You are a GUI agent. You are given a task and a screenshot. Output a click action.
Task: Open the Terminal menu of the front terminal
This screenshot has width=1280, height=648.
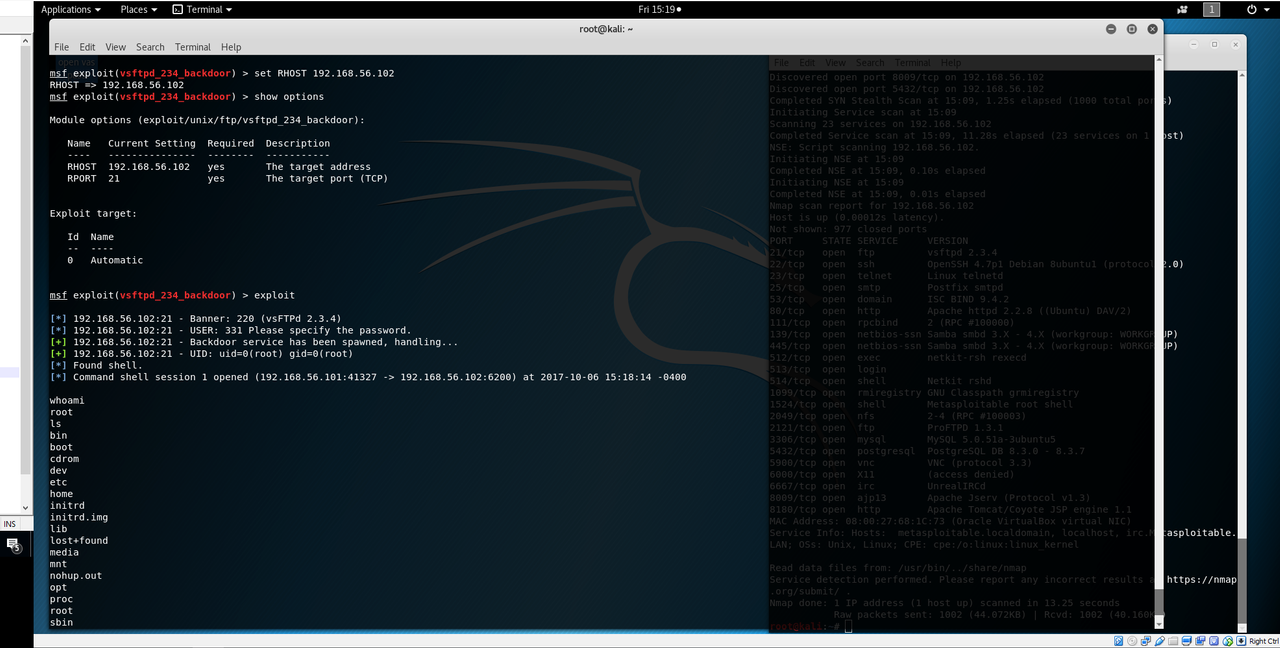pyautogui.click(x=193, y=47)
